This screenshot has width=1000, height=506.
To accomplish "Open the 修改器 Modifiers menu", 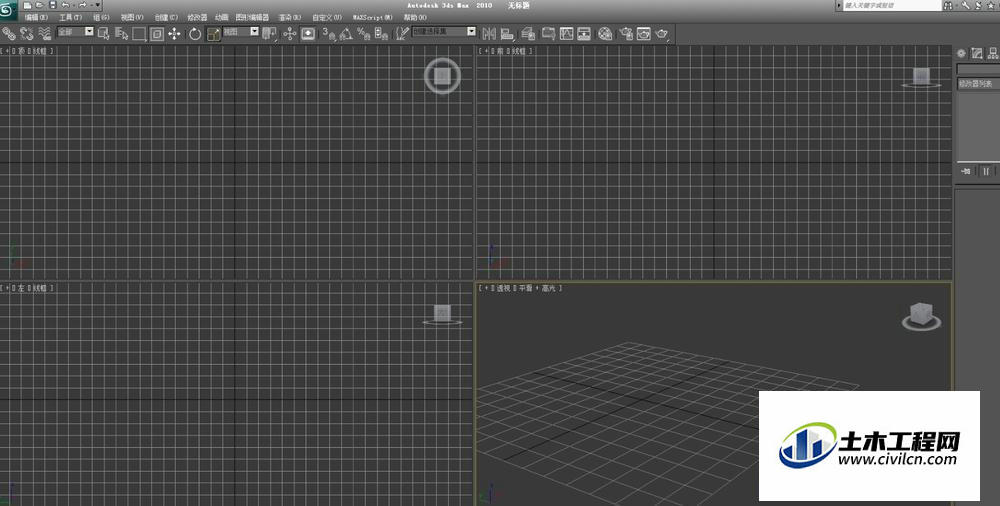I will click(197, 17).
